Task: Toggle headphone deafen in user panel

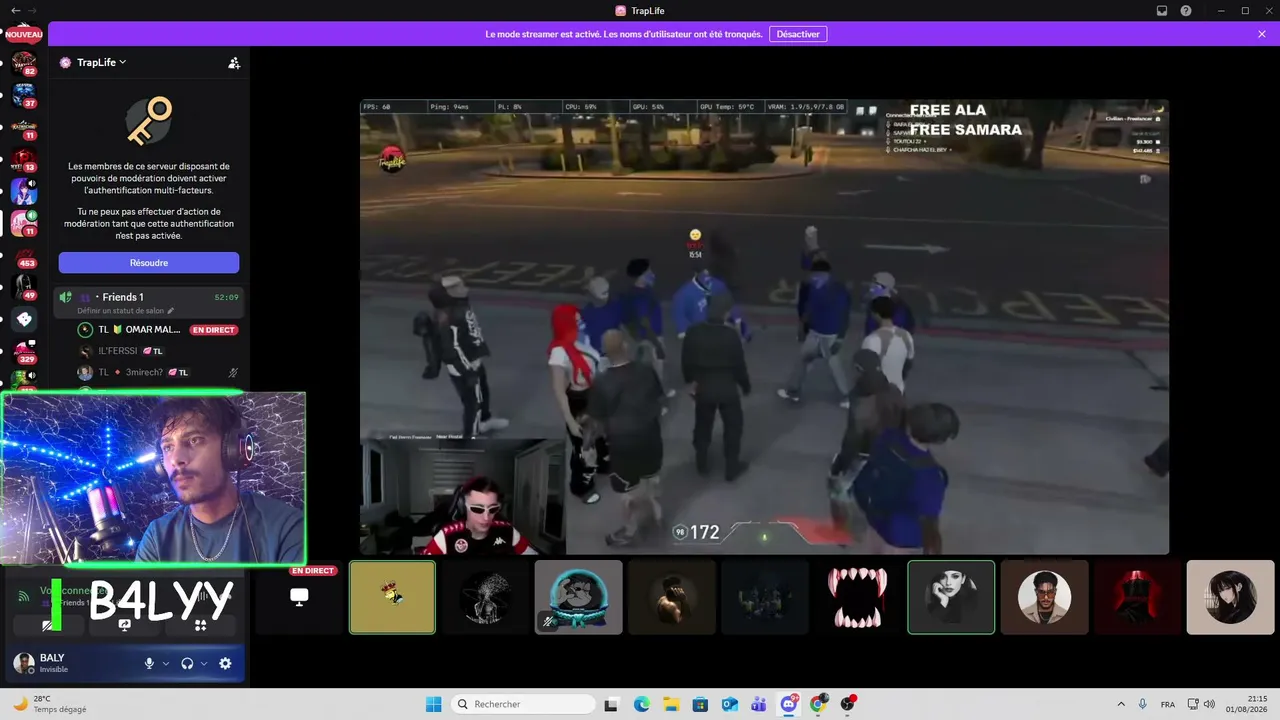Action: 187,663
